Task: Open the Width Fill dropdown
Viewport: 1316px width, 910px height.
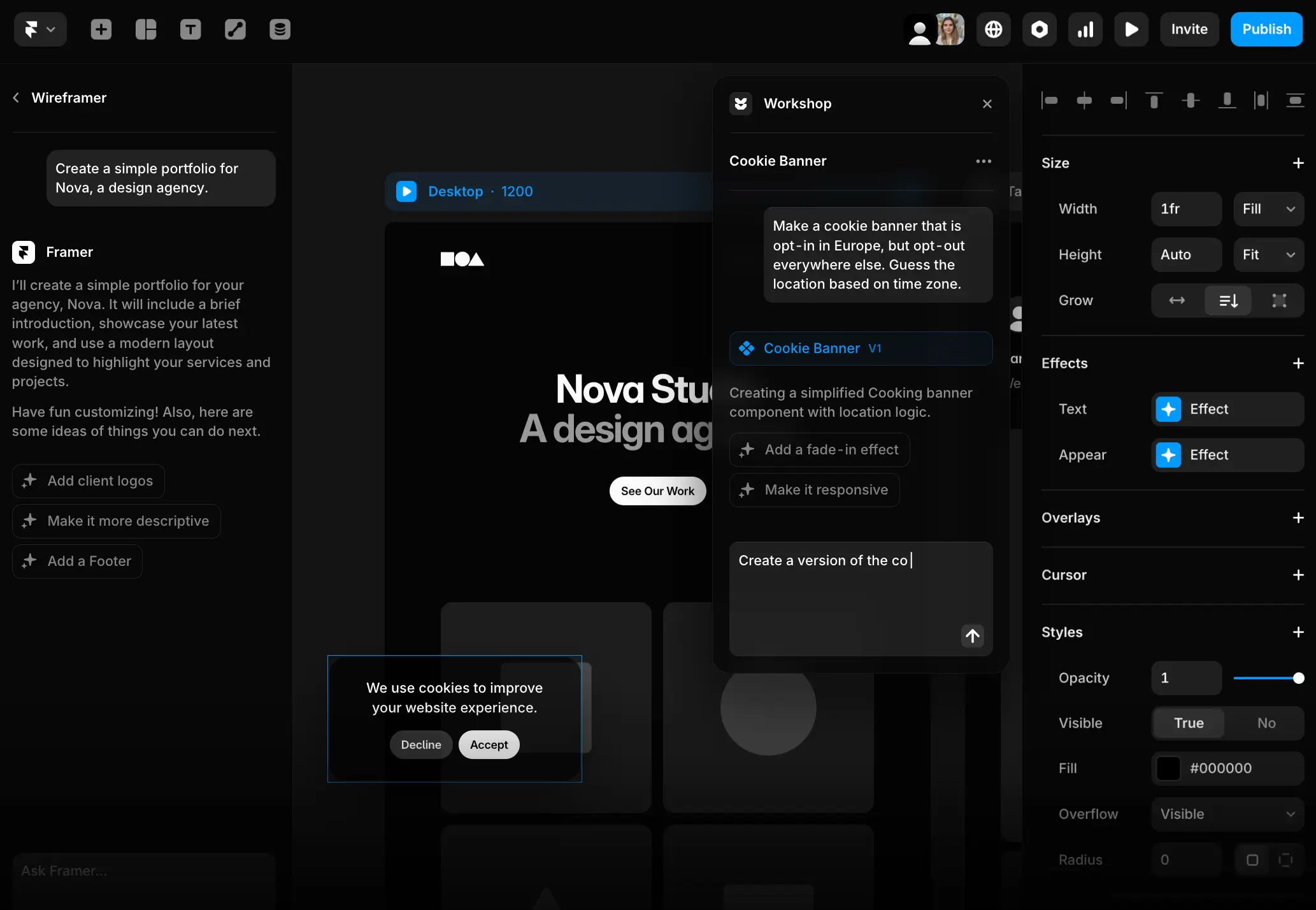Action: (1268, 208)
